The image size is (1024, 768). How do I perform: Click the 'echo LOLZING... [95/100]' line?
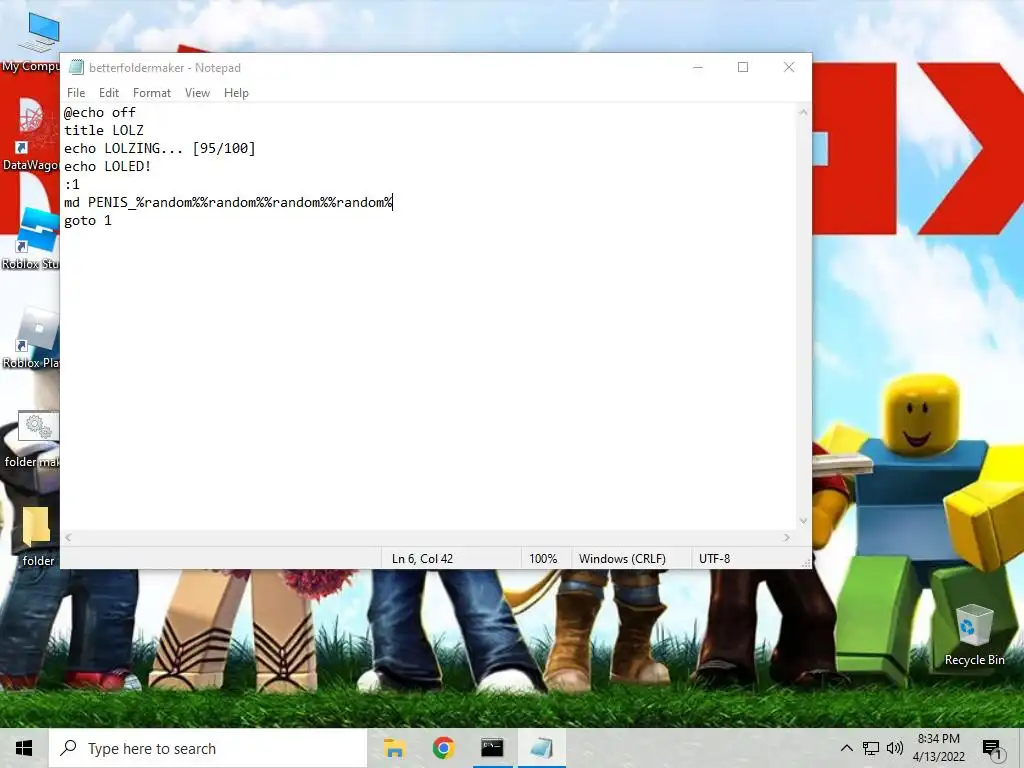(x=160, y=148)
